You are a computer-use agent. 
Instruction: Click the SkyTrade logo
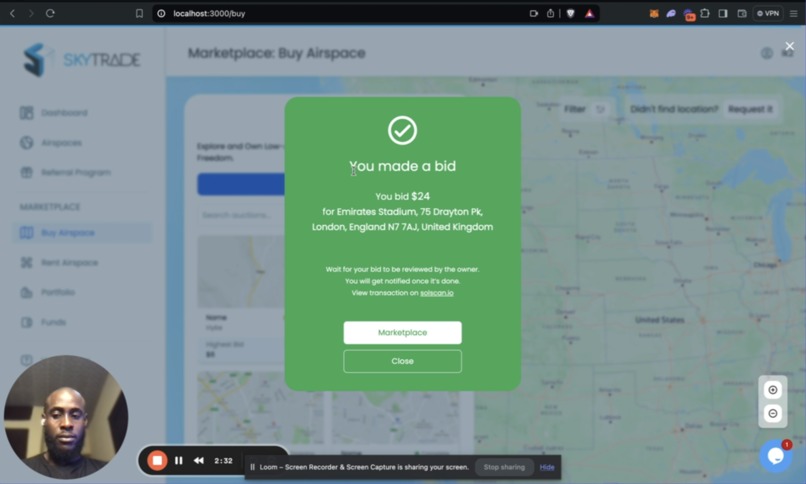82,60
